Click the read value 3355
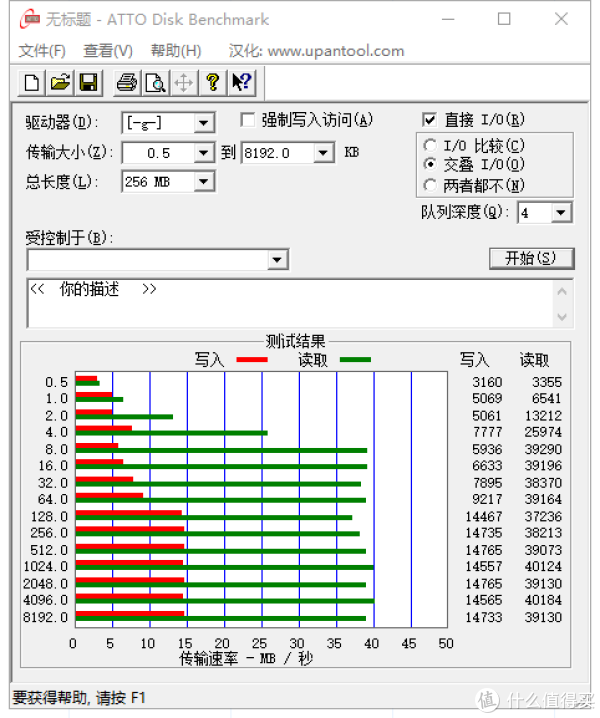Viewport: 600px width, 718px height. pos(546,382)
